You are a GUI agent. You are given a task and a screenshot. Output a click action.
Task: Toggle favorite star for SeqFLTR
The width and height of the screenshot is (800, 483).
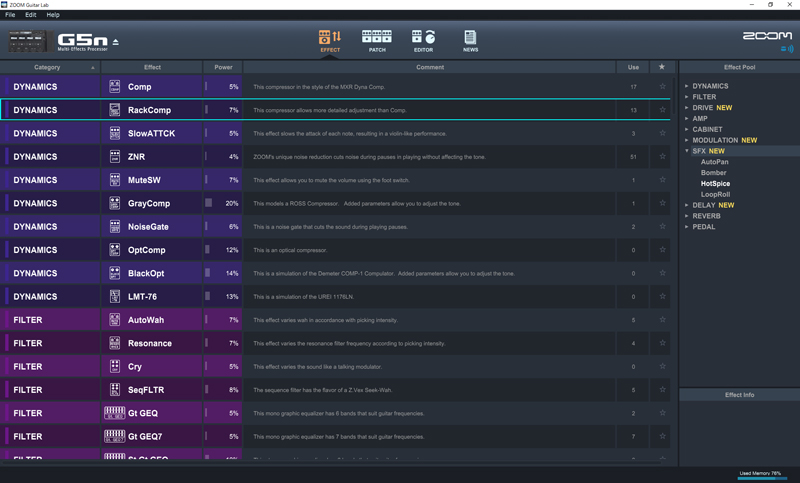pos(662,389)
